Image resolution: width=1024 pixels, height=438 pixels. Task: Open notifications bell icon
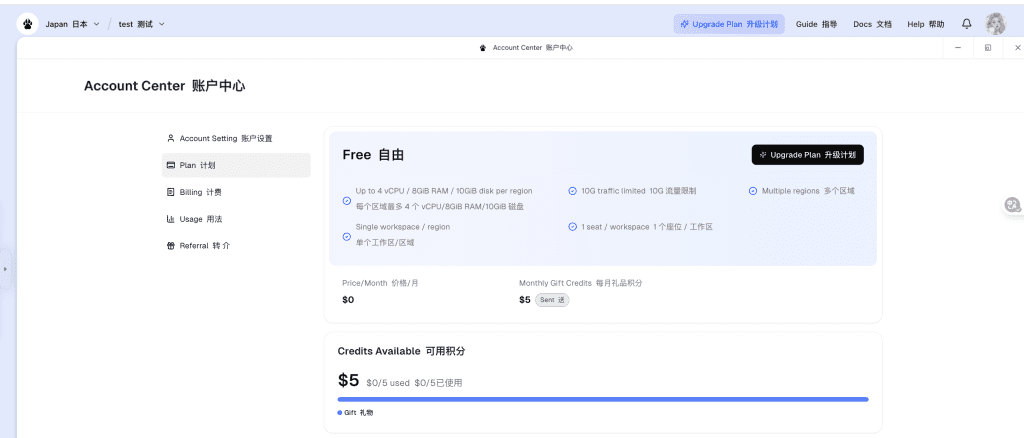pyautogui.click(x=967, y=24)
